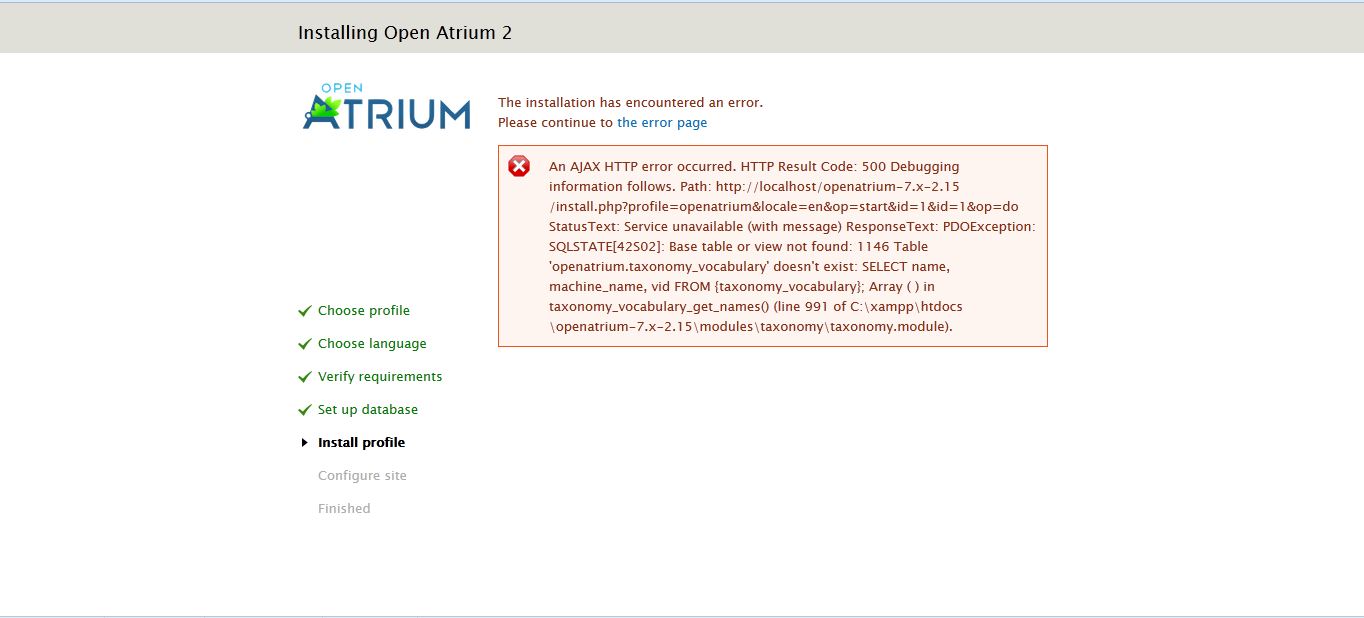The height and width of the screenshot is (618, 1364).
Task: Click the checkmark next to Set up database
Action: point(304,409)
